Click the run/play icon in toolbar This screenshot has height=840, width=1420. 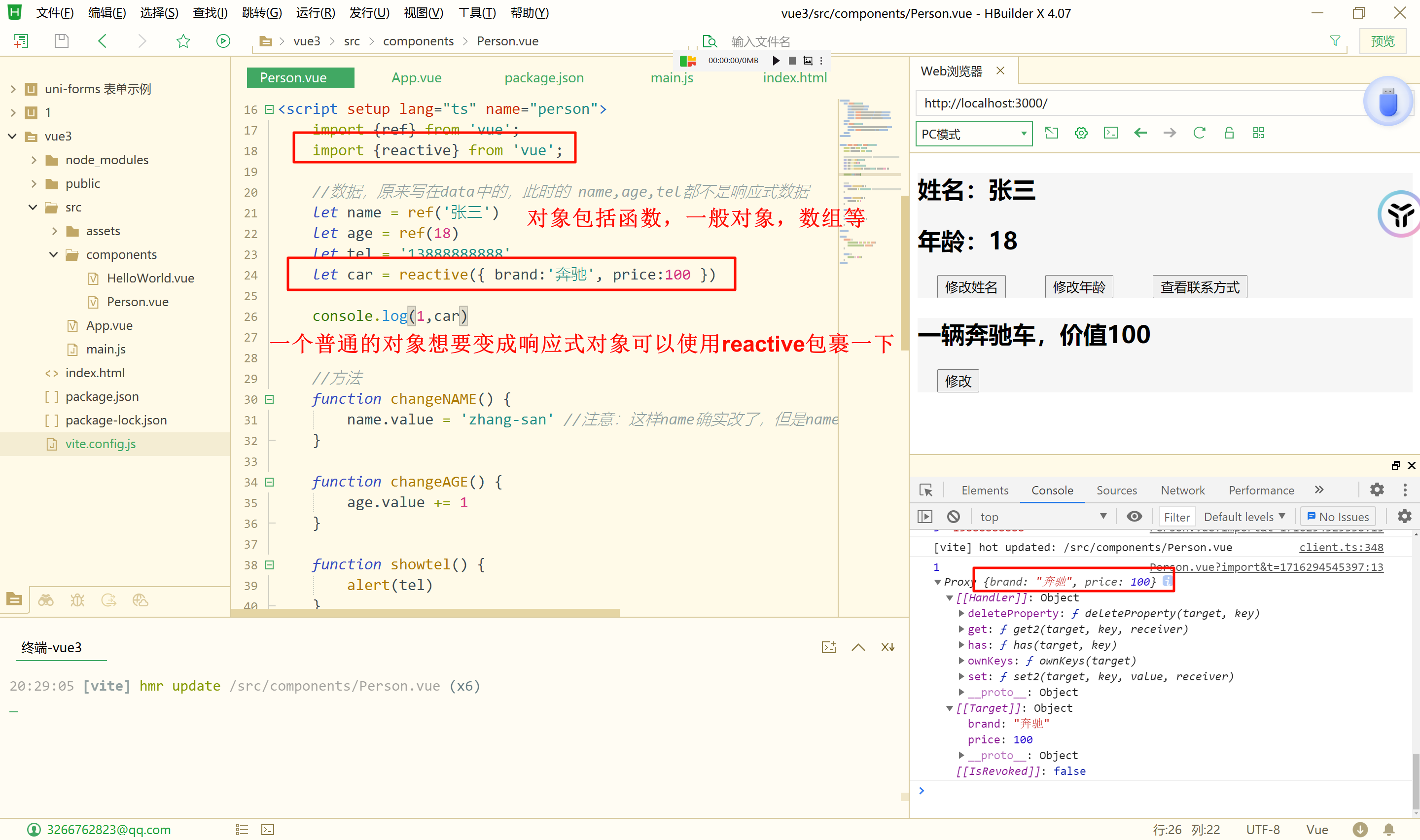223,41
